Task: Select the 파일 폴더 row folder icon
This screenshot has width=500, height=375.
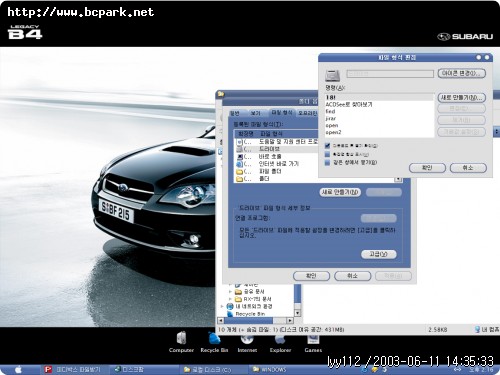Action: (239, 172)
